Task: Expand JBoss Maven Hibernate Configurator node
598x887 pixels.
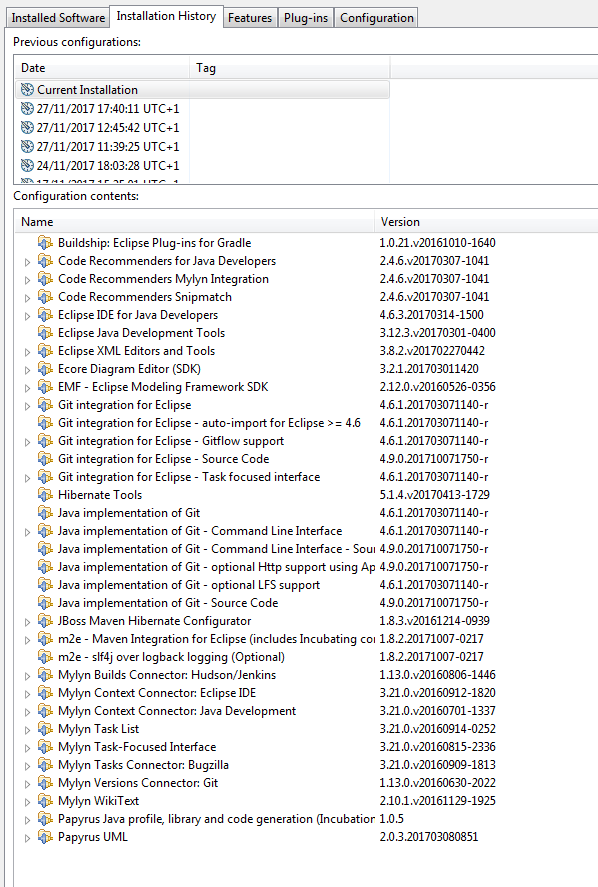Action: click(x=27, y=622)
